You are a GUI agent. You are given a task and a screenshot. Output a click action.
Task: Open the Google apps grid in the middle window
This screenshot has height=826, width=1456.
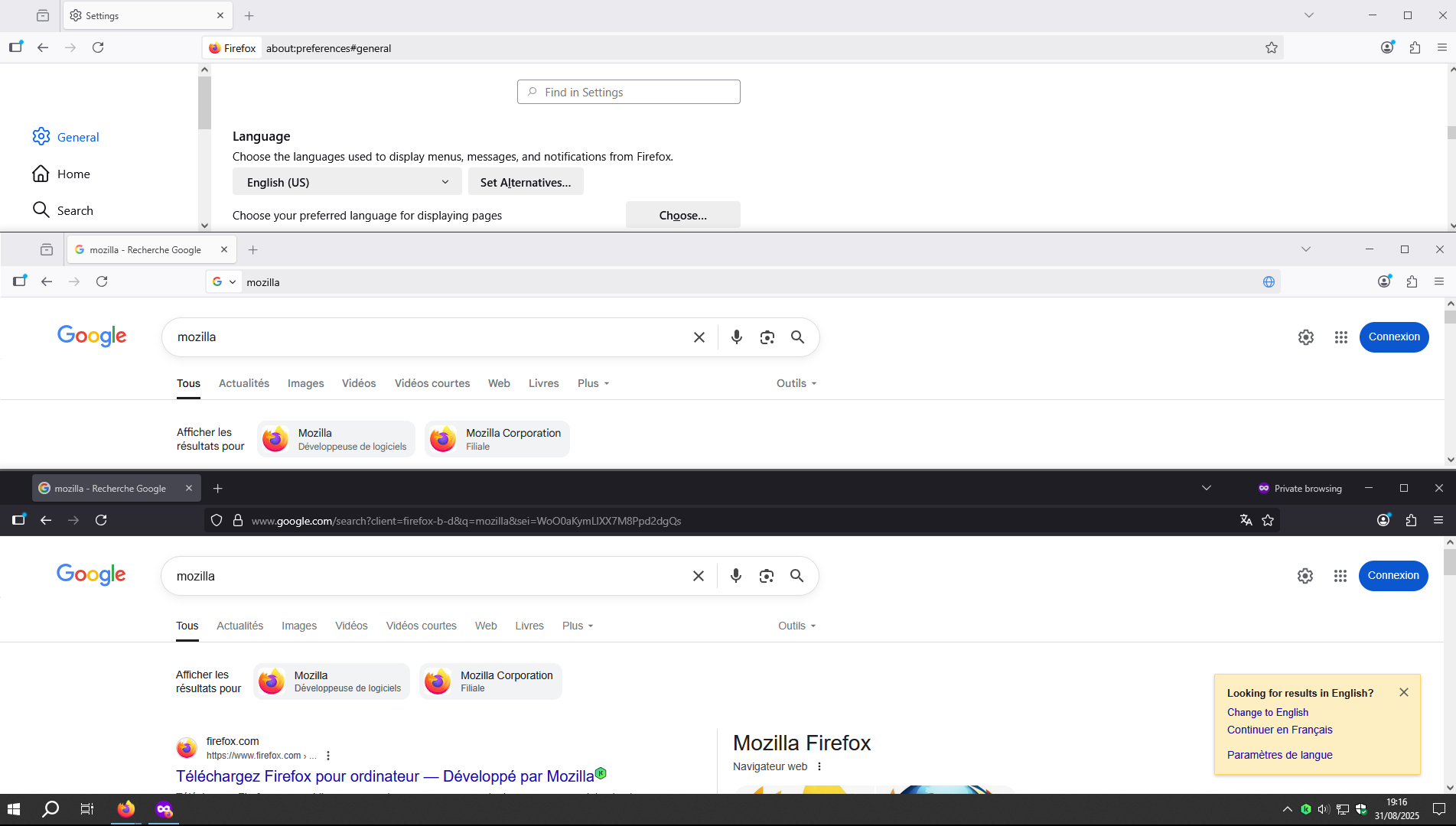click(x=1341, y=337)
